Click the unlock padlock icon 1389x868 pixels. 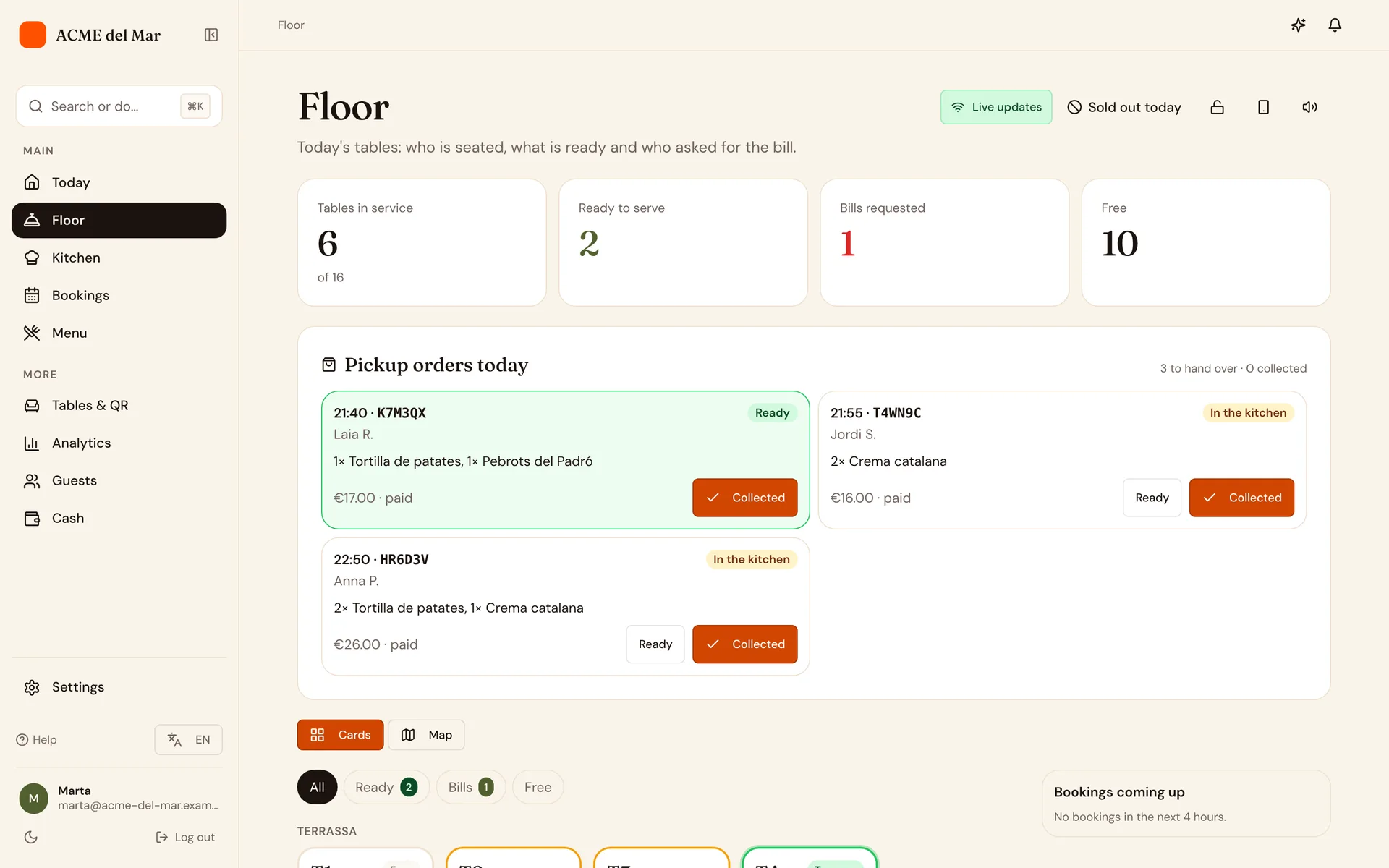pyautogui.click(x=1218, y=107)
